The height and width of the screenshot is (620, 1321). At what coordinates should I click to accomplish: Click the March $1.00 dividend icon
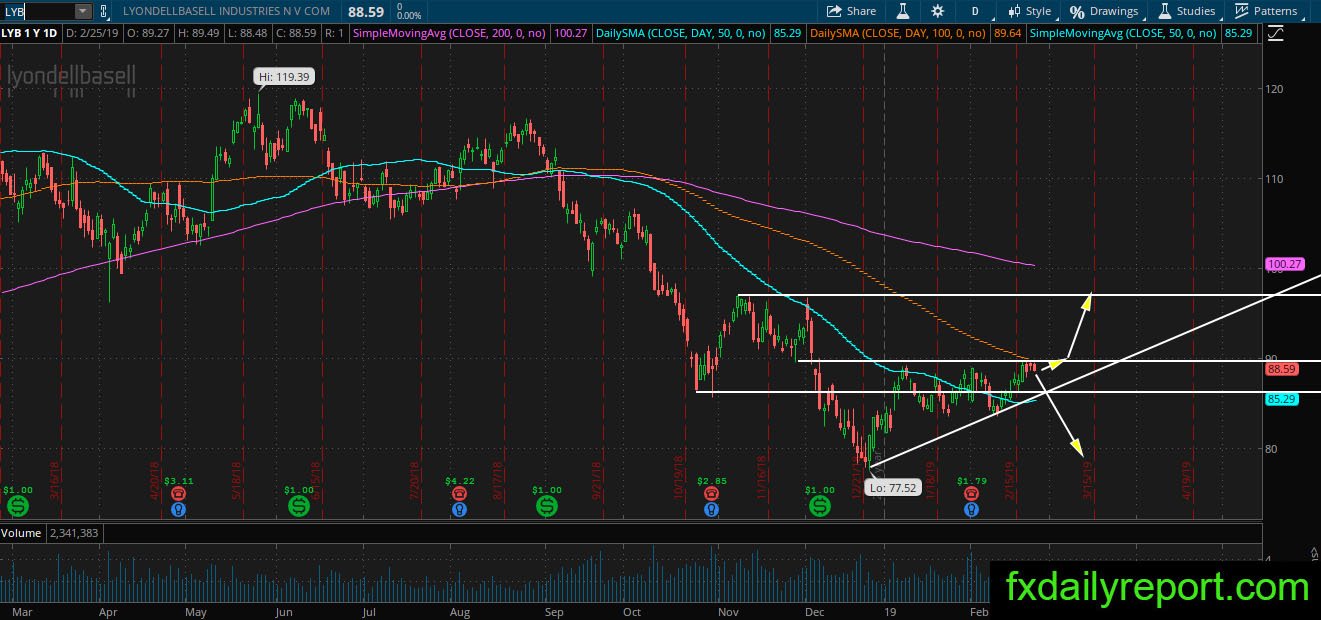click(17, 507)
